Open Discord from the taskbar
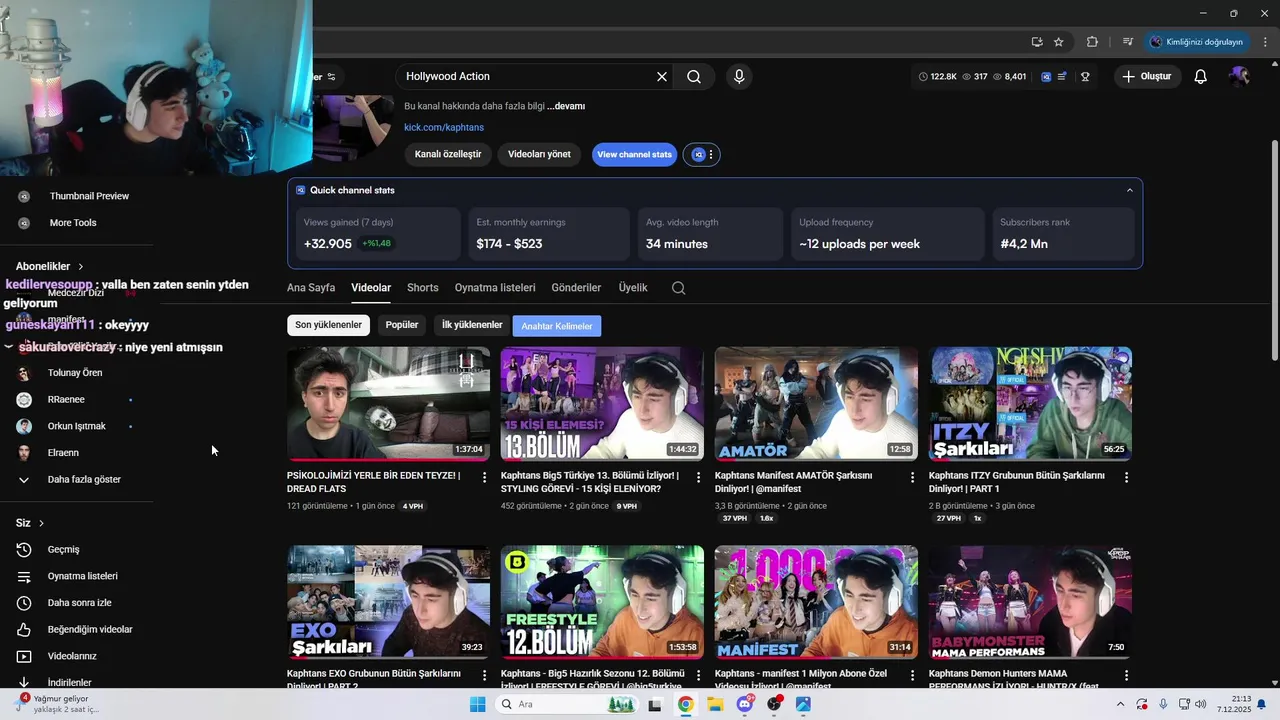The height and width of the screenshot is (720, 1280). (745, 705)
